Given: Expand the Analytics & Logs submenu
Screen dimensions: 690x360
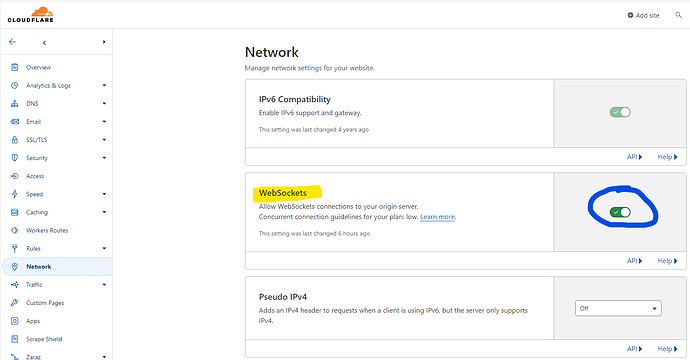Looking at the screenshot, I should (104, 85).
